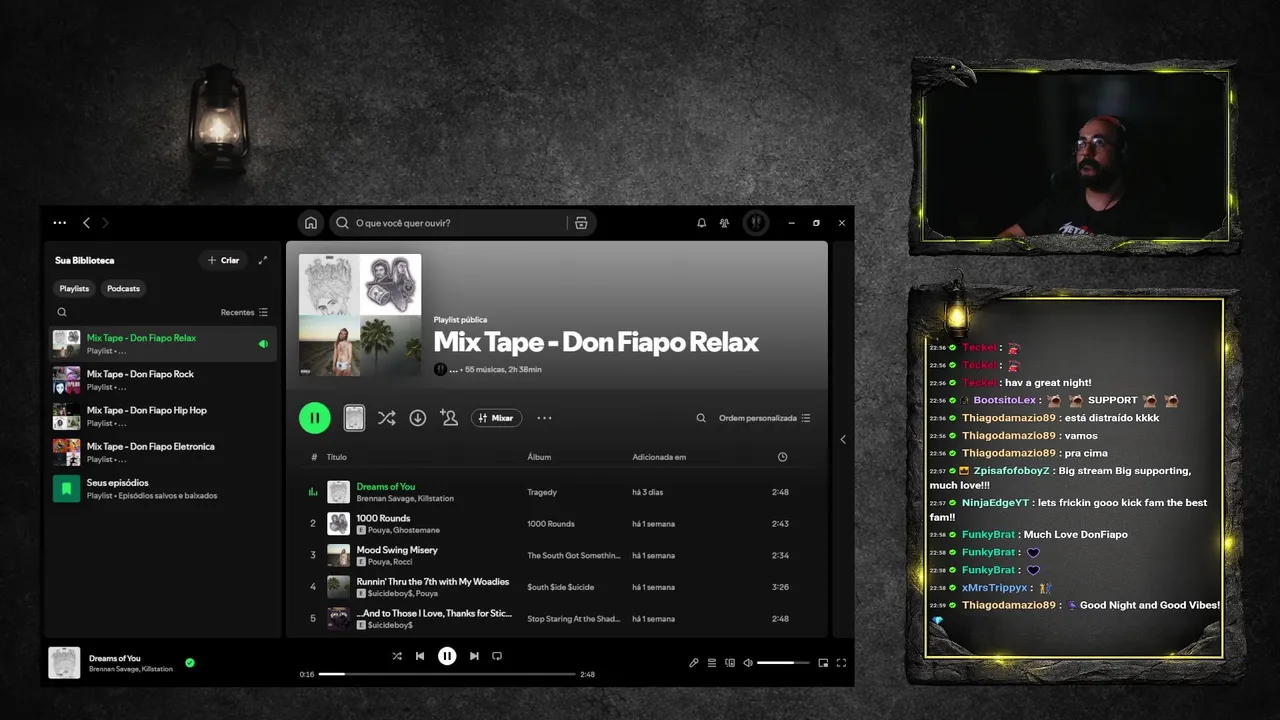Enter full screen with the expand icon

click(841, 663)
